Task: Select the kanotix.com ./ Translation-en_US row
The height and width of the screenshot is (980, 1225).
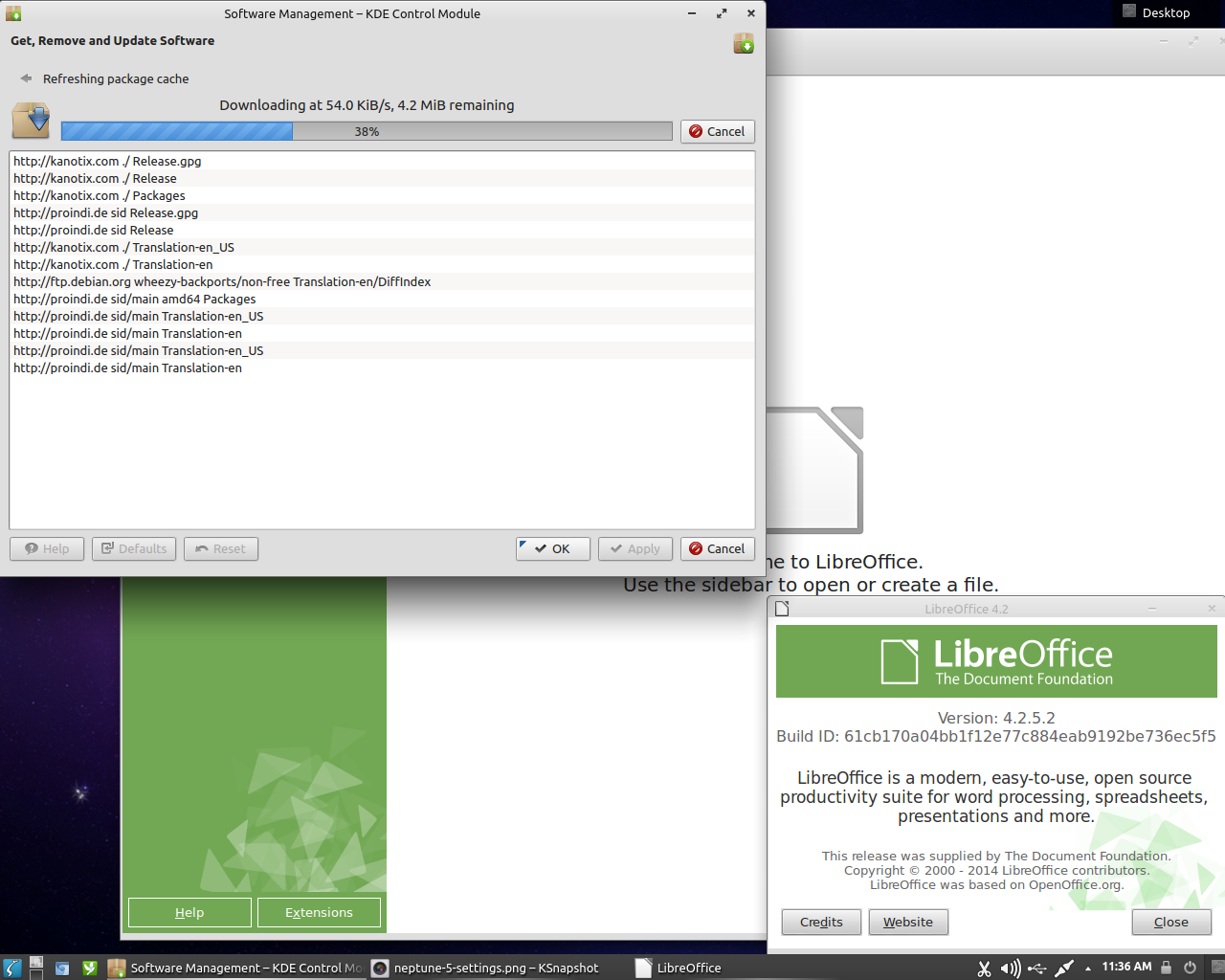Action: [x=382, y=247]
